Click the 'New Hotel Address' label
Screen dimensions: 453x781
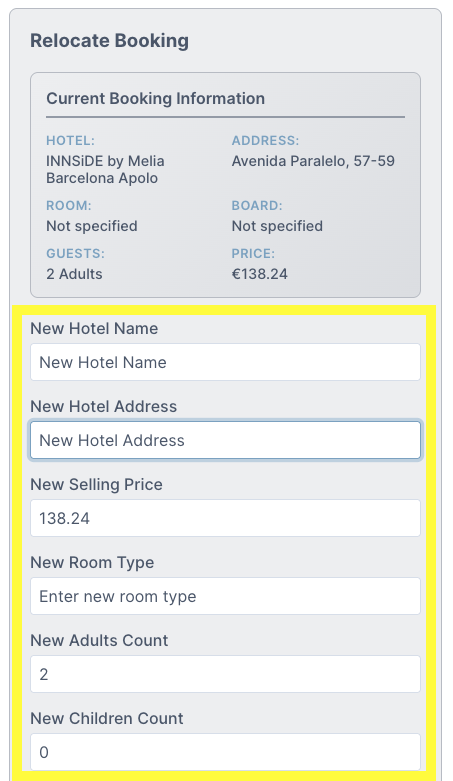point(104,406)
